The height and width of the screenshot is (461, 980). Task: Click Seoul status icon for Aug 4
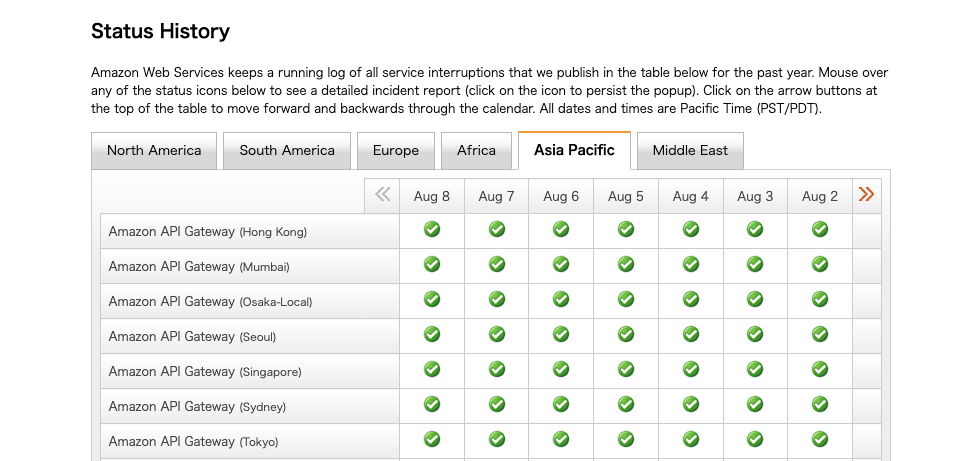(x=691, y=334)
